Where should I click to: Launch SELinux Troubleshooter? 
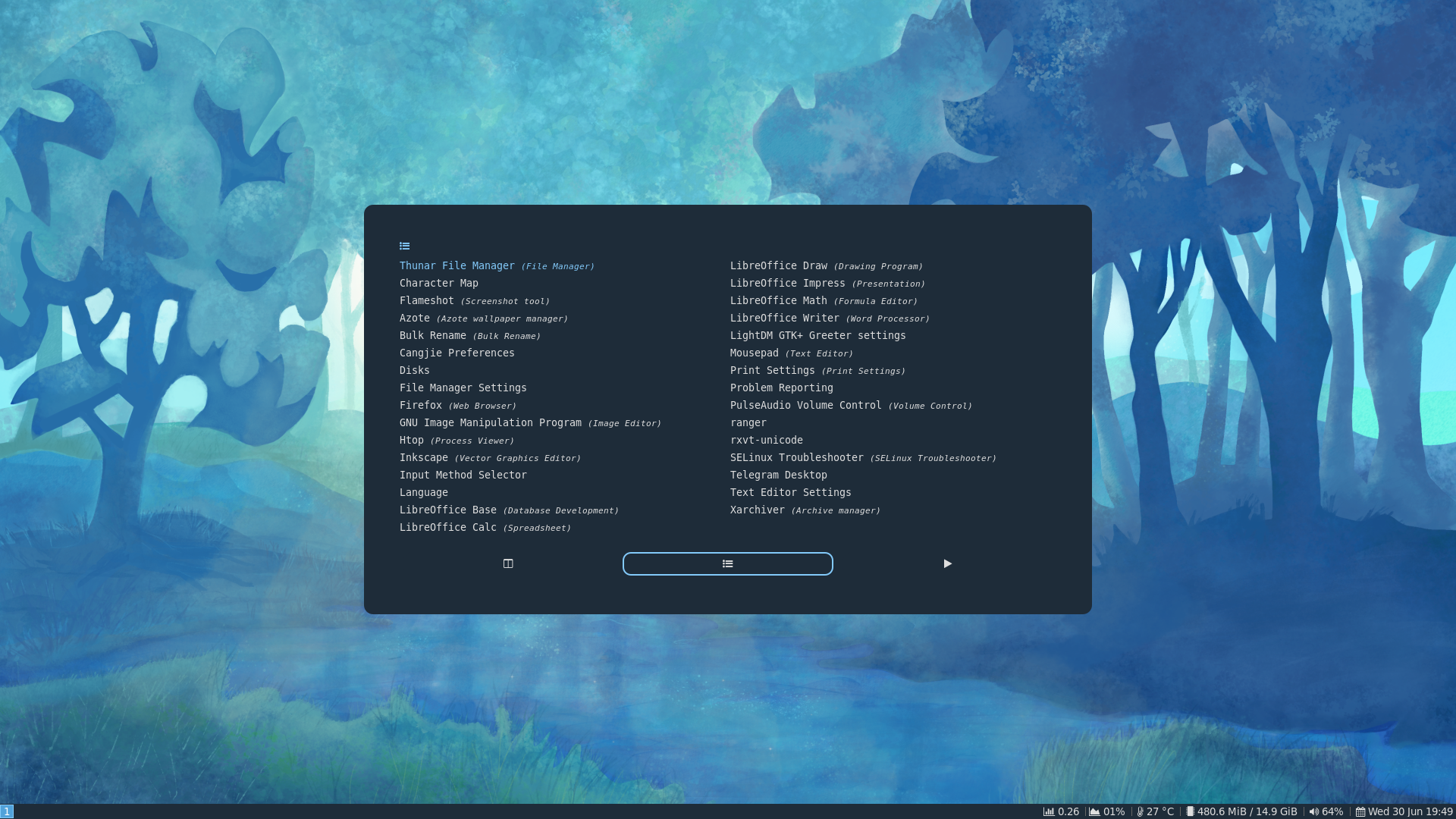point(863,457)
